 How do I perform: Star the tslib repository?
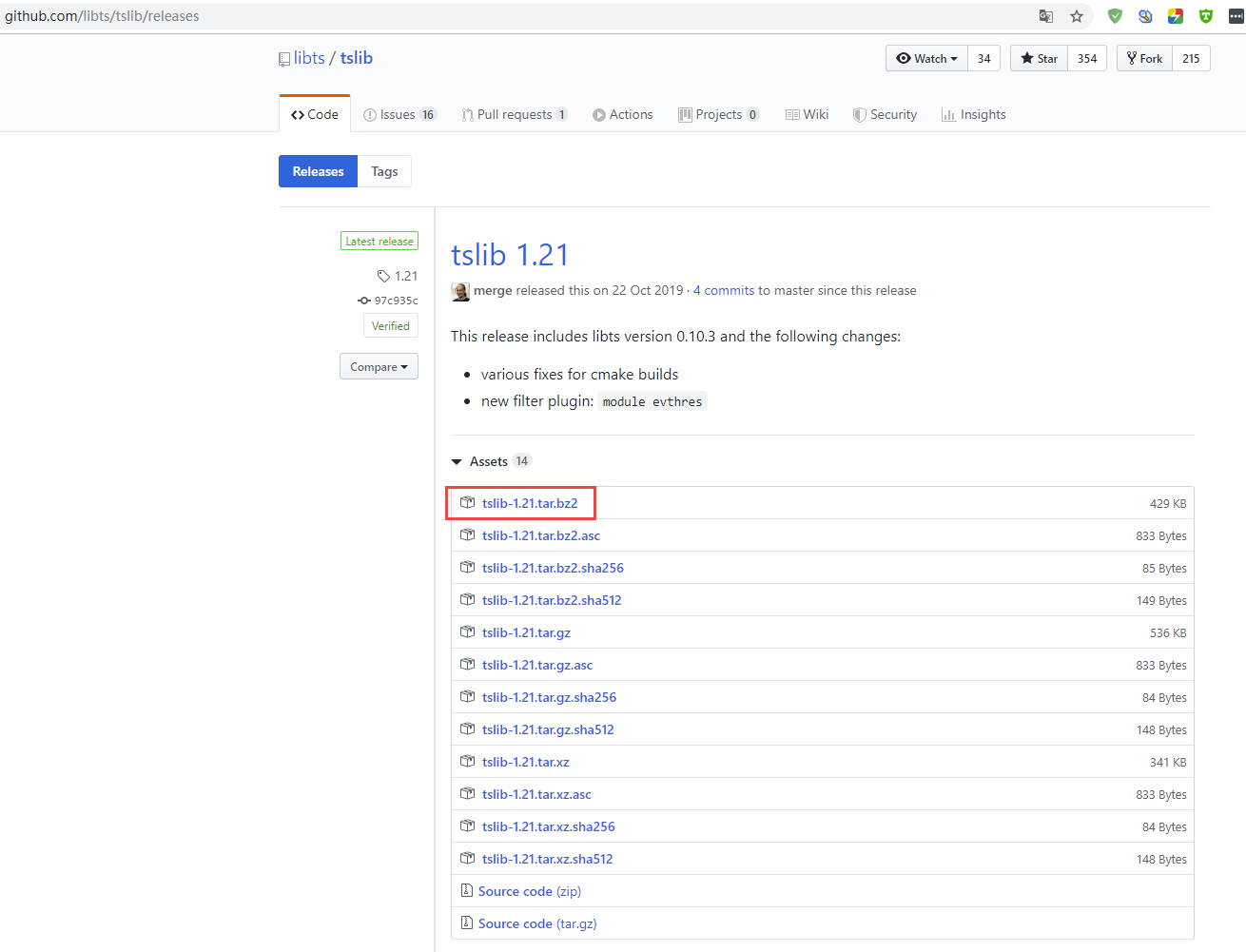pos(1039,58)
